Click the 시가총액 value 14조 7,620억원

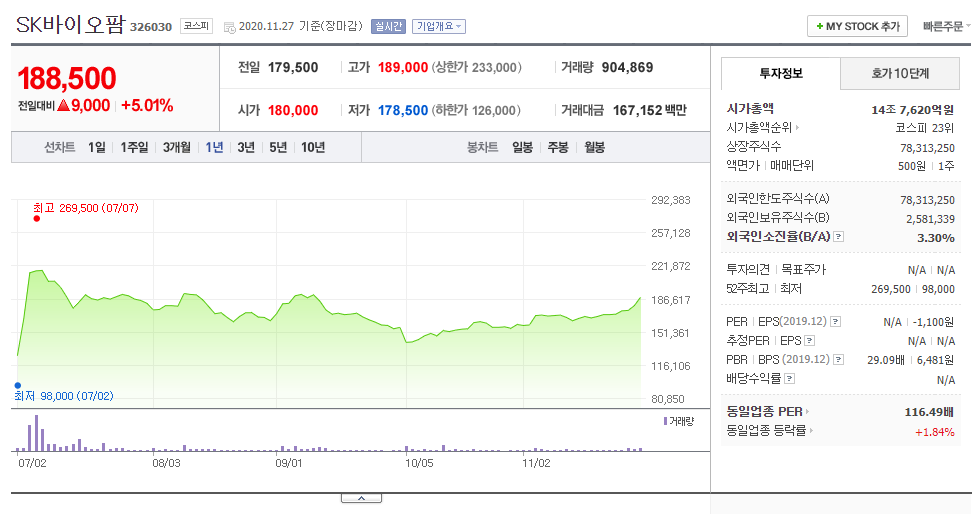(913, 110)
